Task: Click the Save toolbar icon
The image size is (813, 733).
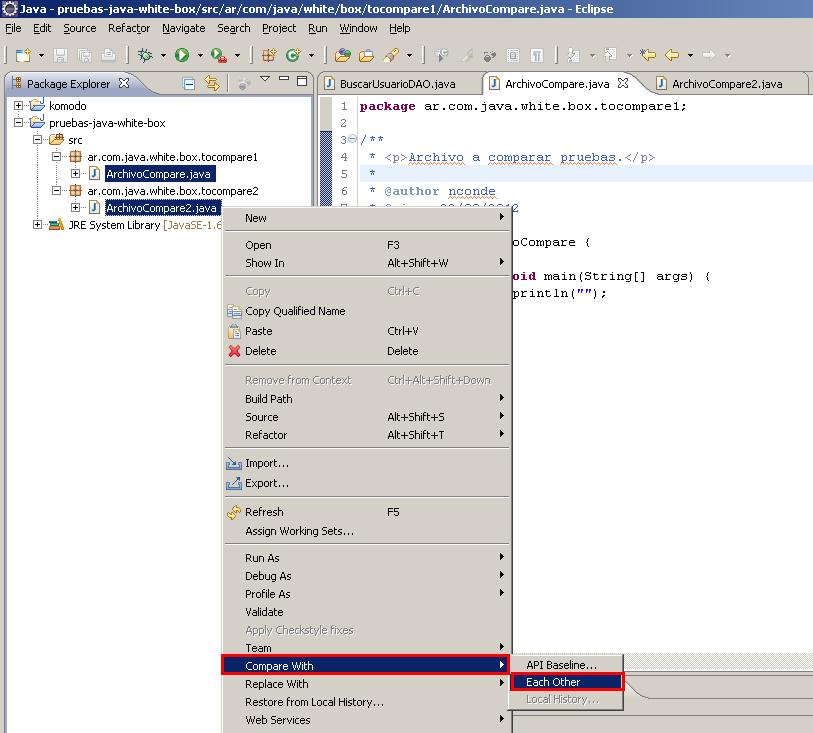Action: tap(60, 55)
